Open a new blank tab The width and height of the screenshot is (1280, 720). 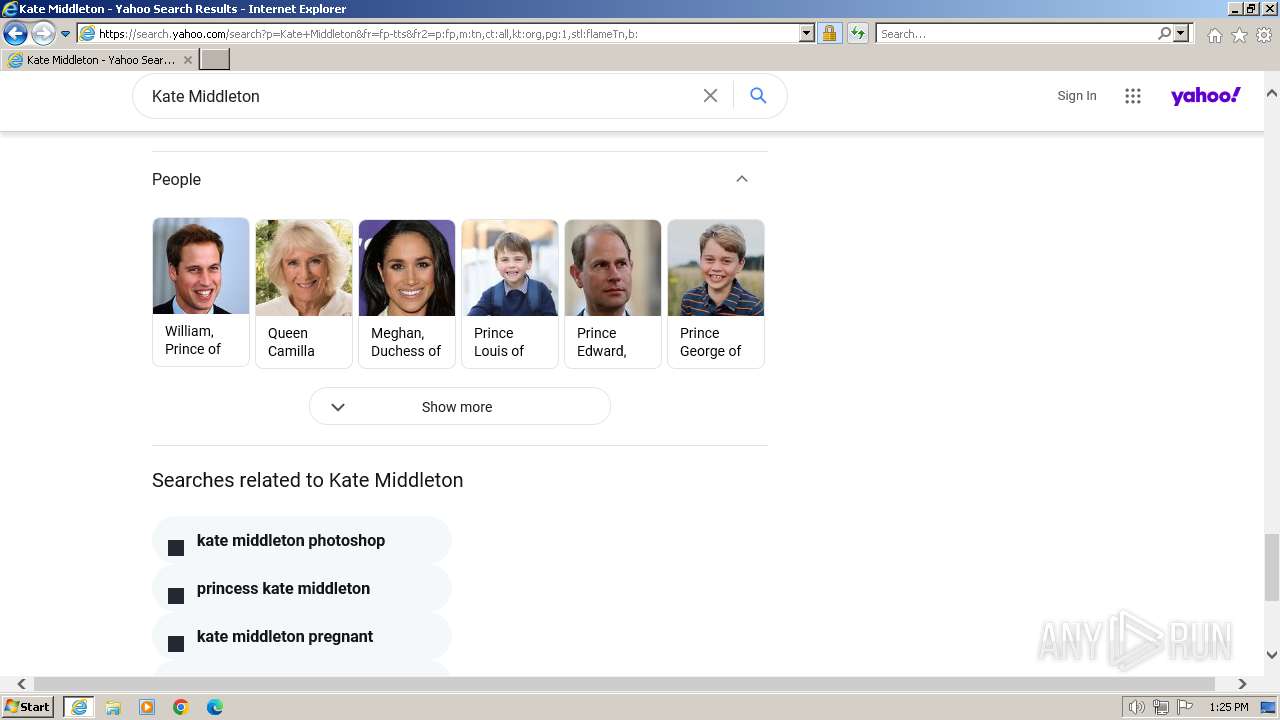pos(215,60)
